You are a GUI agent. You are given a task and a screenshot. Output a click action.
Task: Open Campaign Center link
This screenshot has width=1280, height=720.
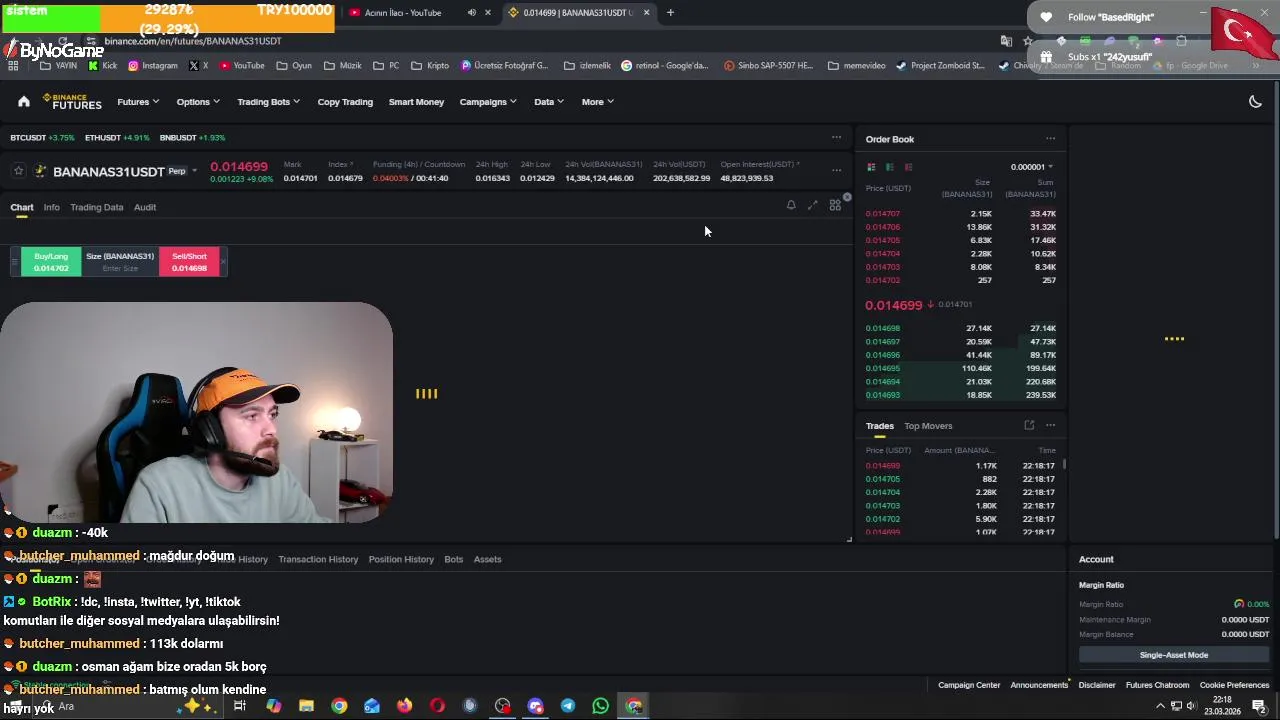(x=969, y=685)
